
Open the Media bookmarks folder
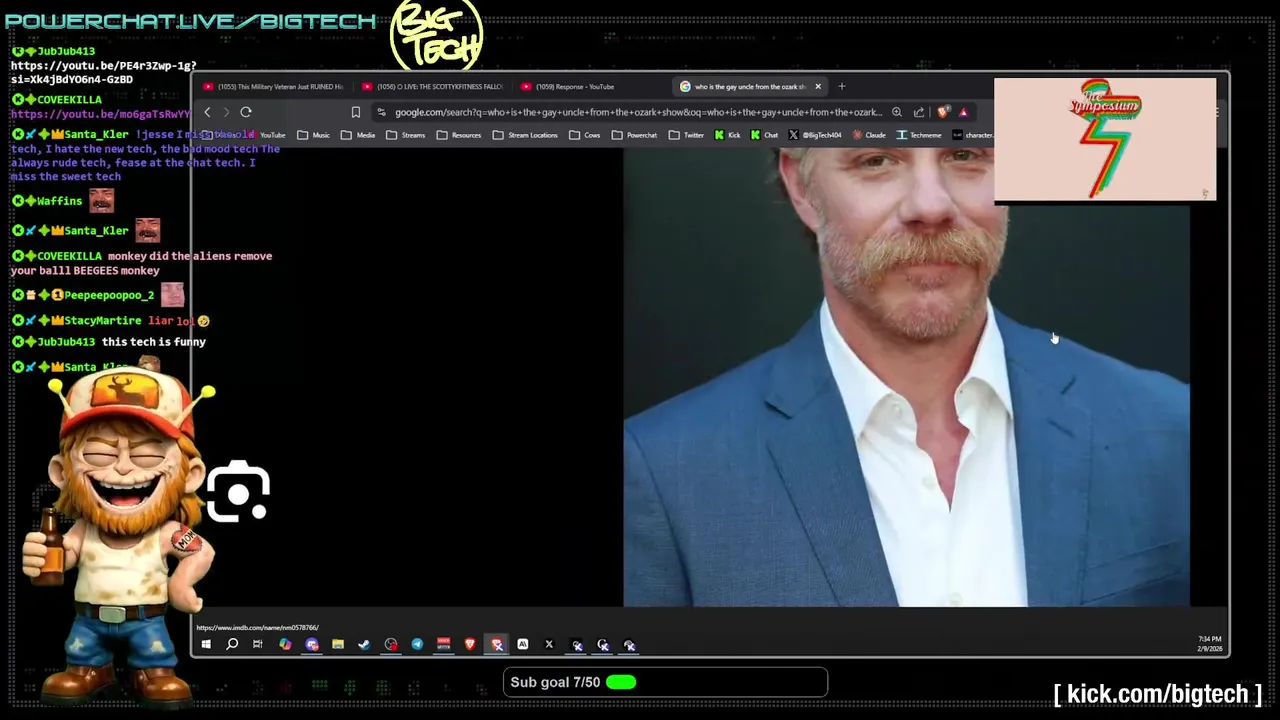358,135
